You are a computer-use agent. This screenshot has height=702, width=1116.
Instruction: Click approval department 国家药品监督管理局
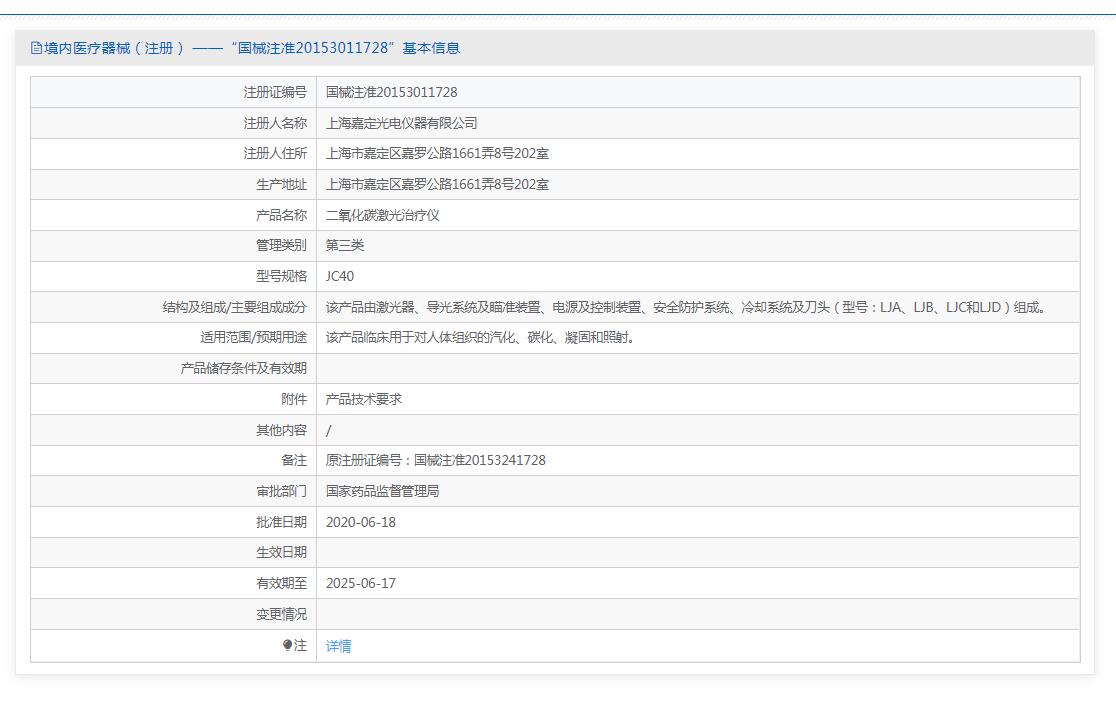point(382,491)
